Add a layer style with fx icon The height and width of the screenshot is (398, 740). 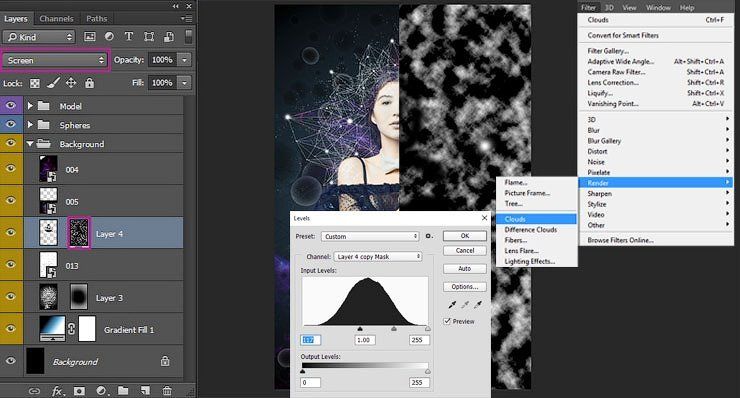(x=58, y=391)
